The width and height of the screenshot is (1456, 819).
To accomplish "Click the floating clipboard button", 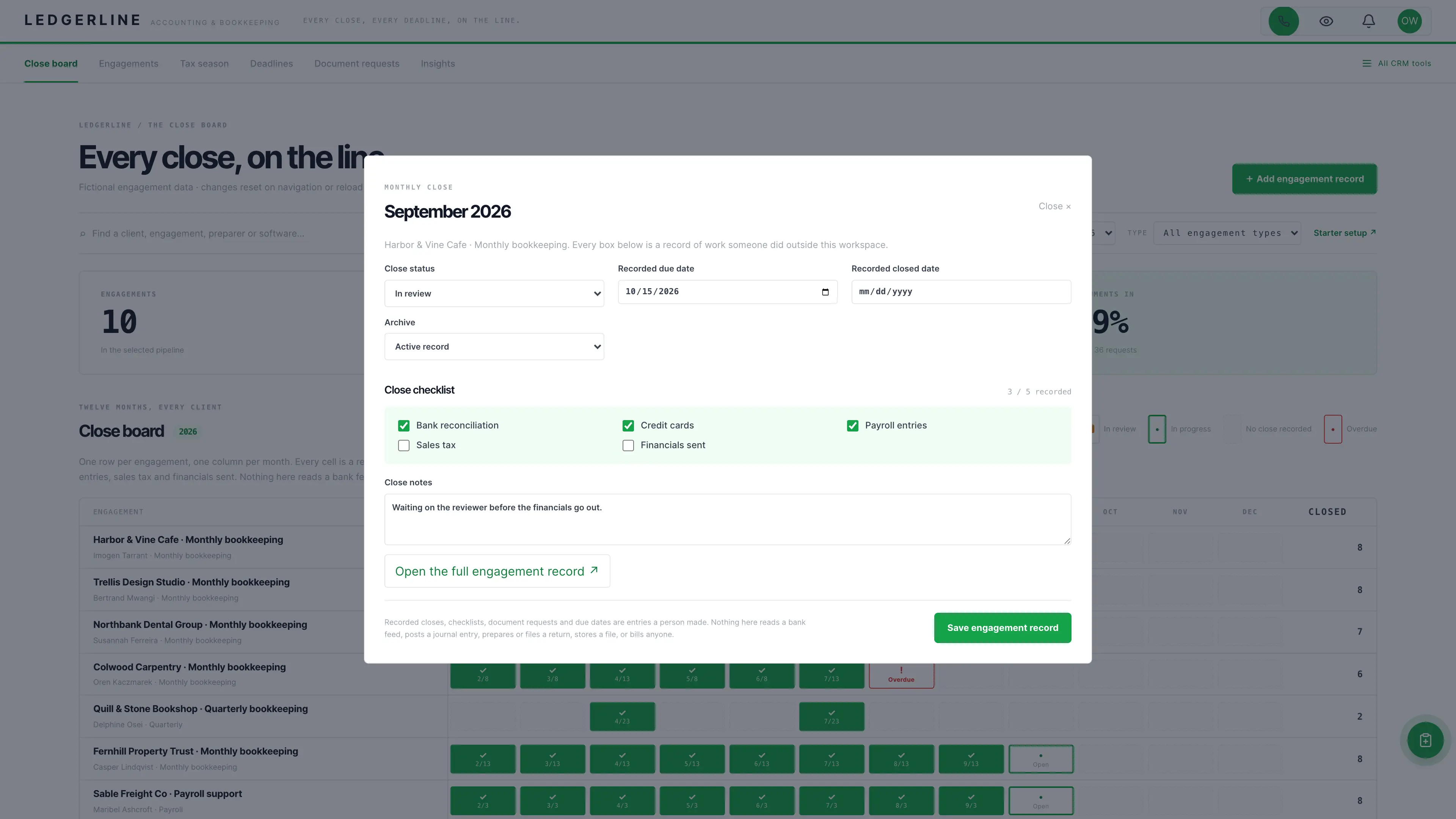I will coord(1425,740).
